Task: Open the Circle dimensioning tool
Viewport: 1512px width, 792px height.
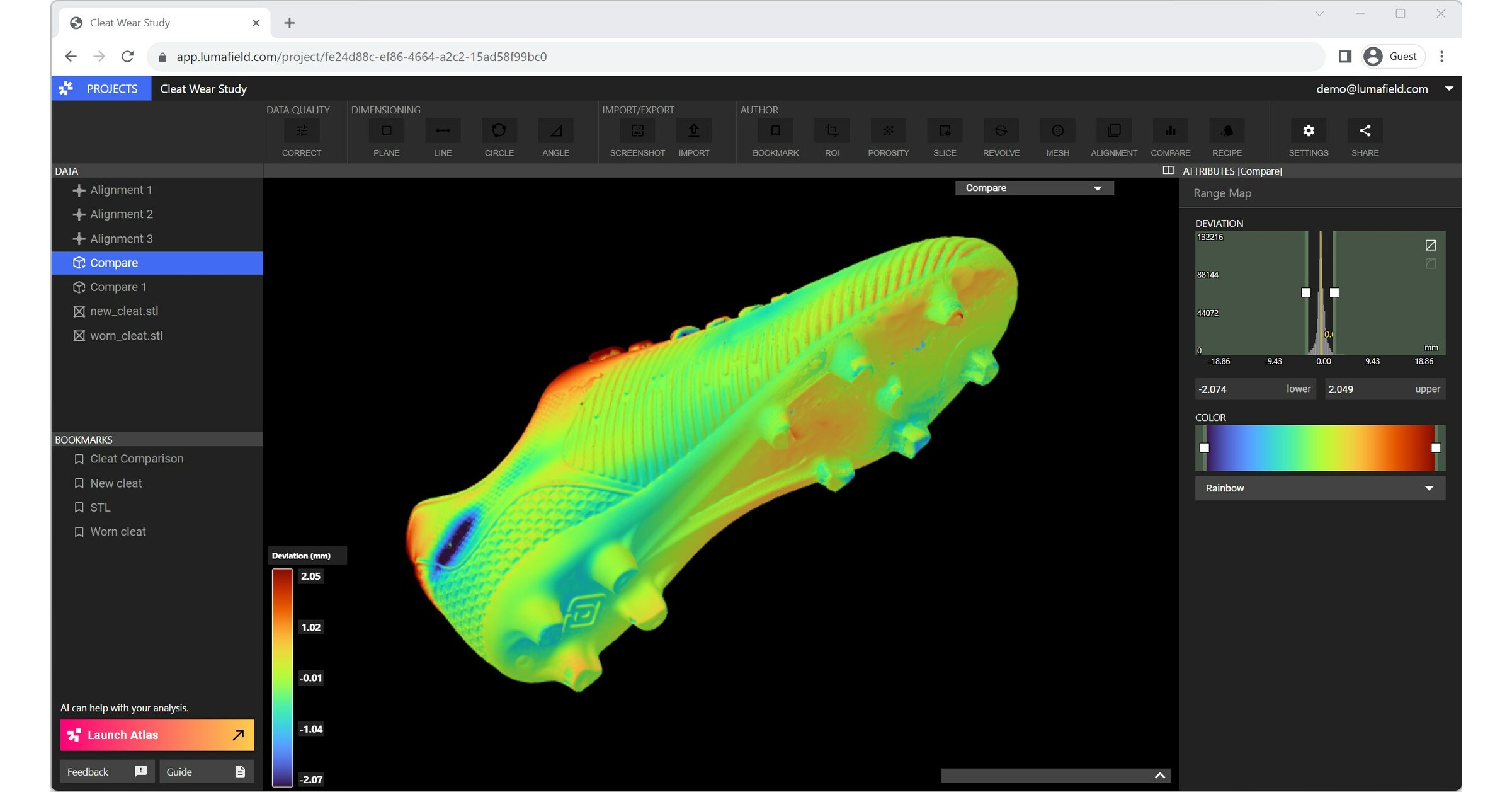Action: click(x=498, y=130)
